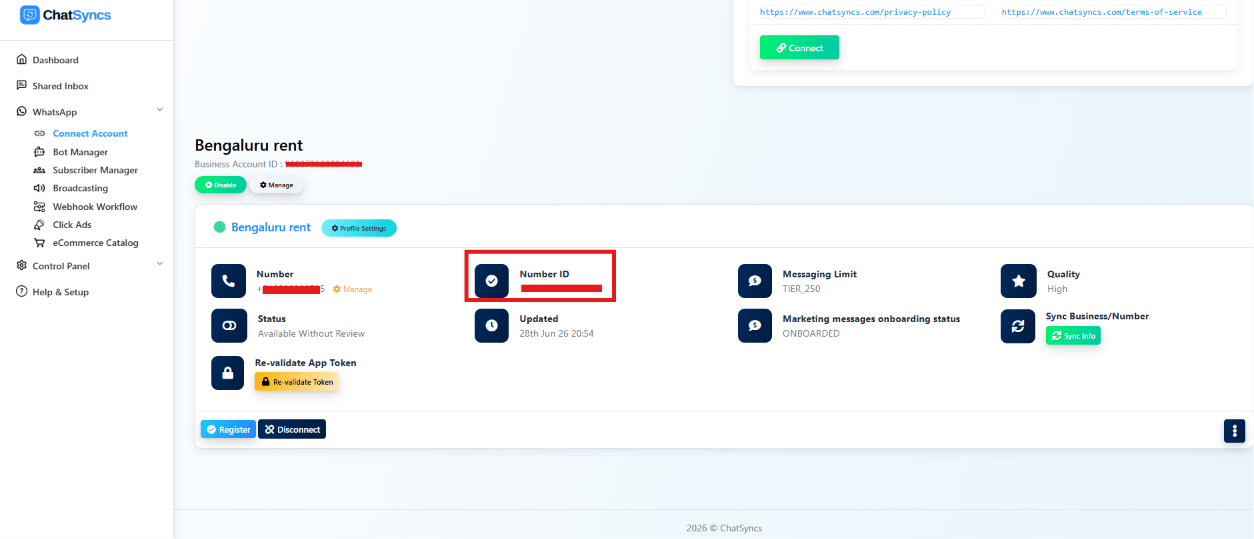1254x539 pixels.
Task: Click the TIER_250 messaging limit value
Action: [801, 289]
